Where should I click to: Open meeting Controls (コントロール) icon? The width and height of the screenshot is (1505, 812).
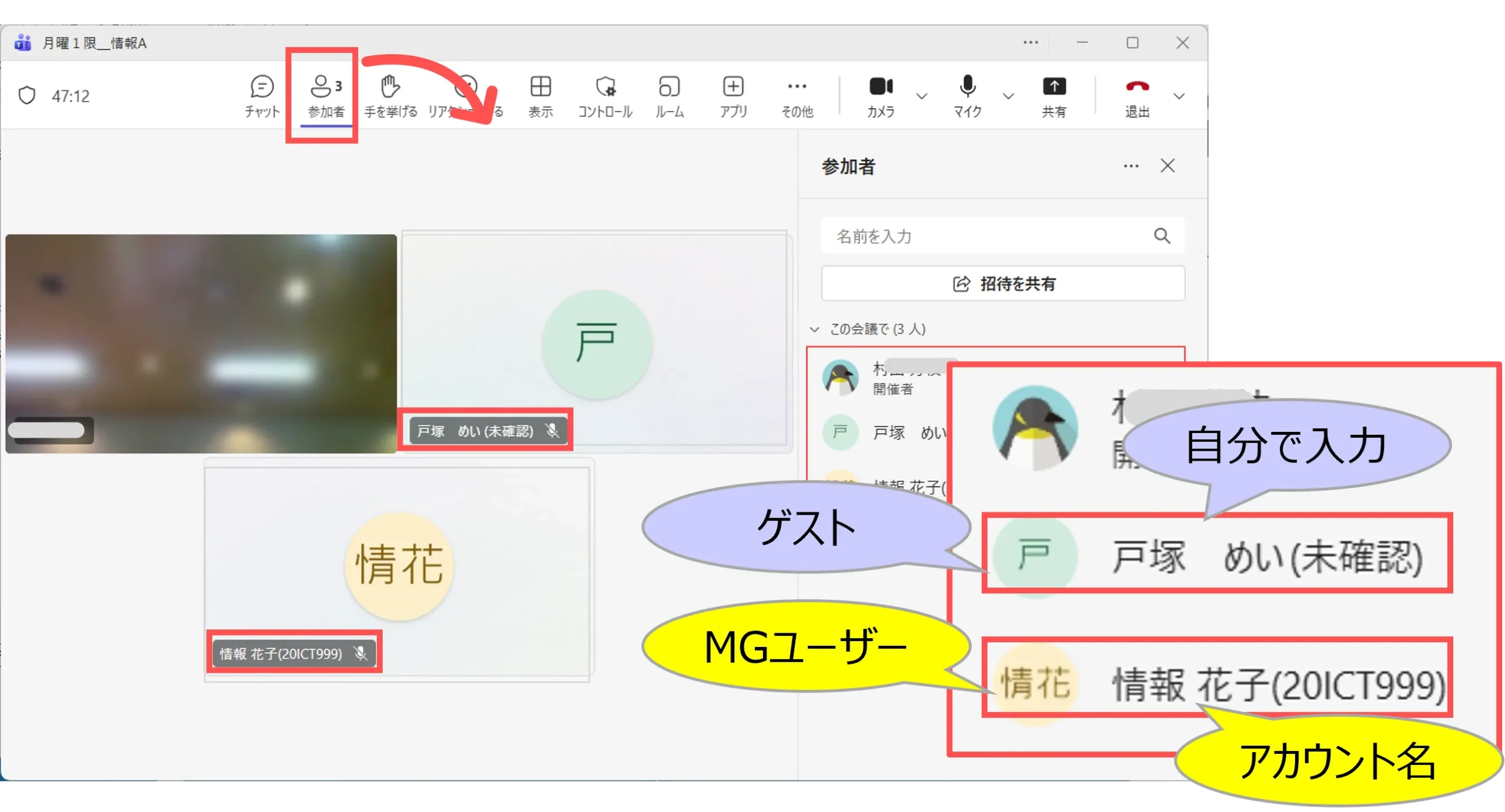click(x=605, y=95)
